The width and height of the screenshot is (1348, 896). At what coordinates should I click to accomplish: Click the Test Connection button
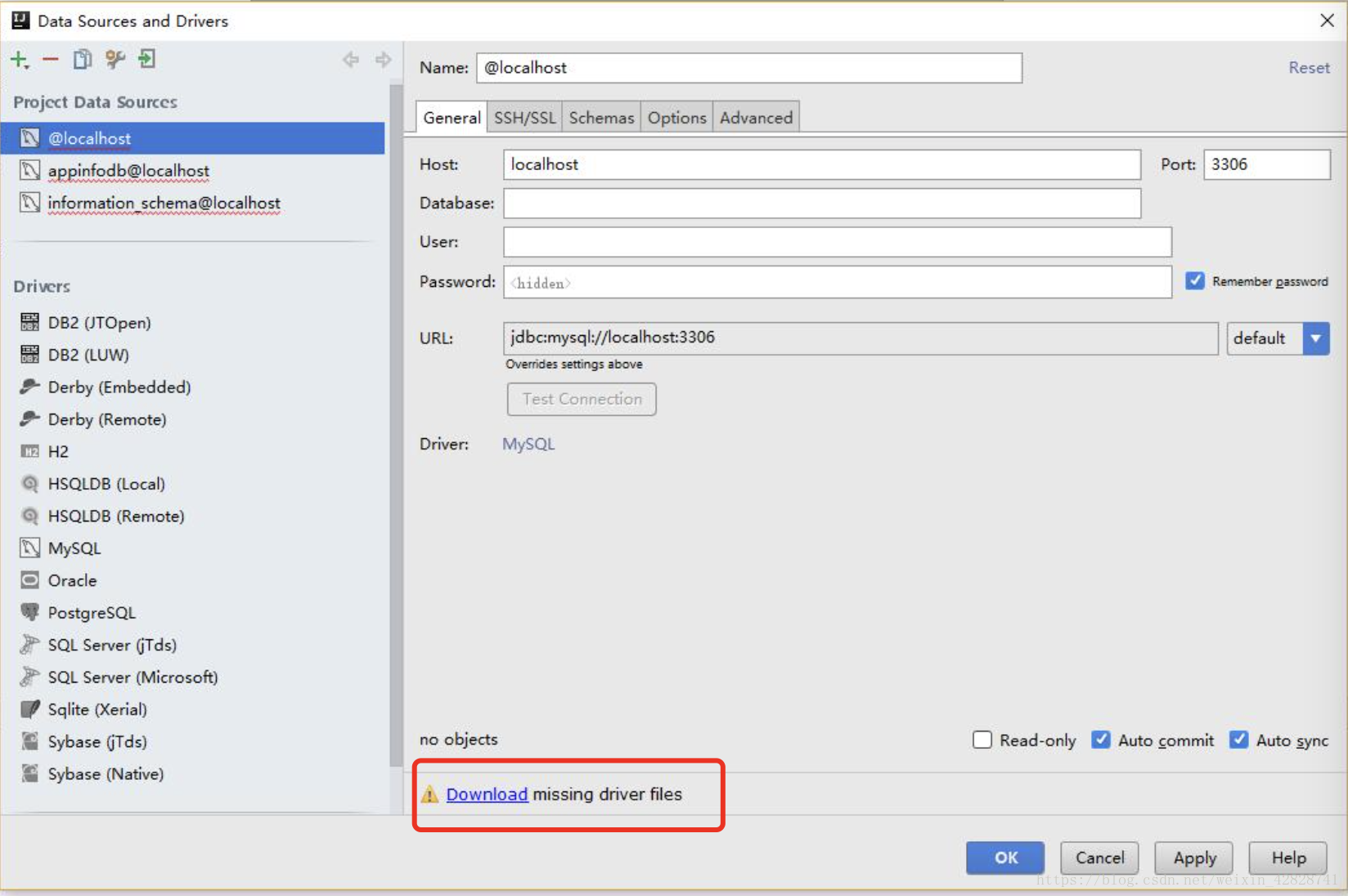click(x=582, y=399)
